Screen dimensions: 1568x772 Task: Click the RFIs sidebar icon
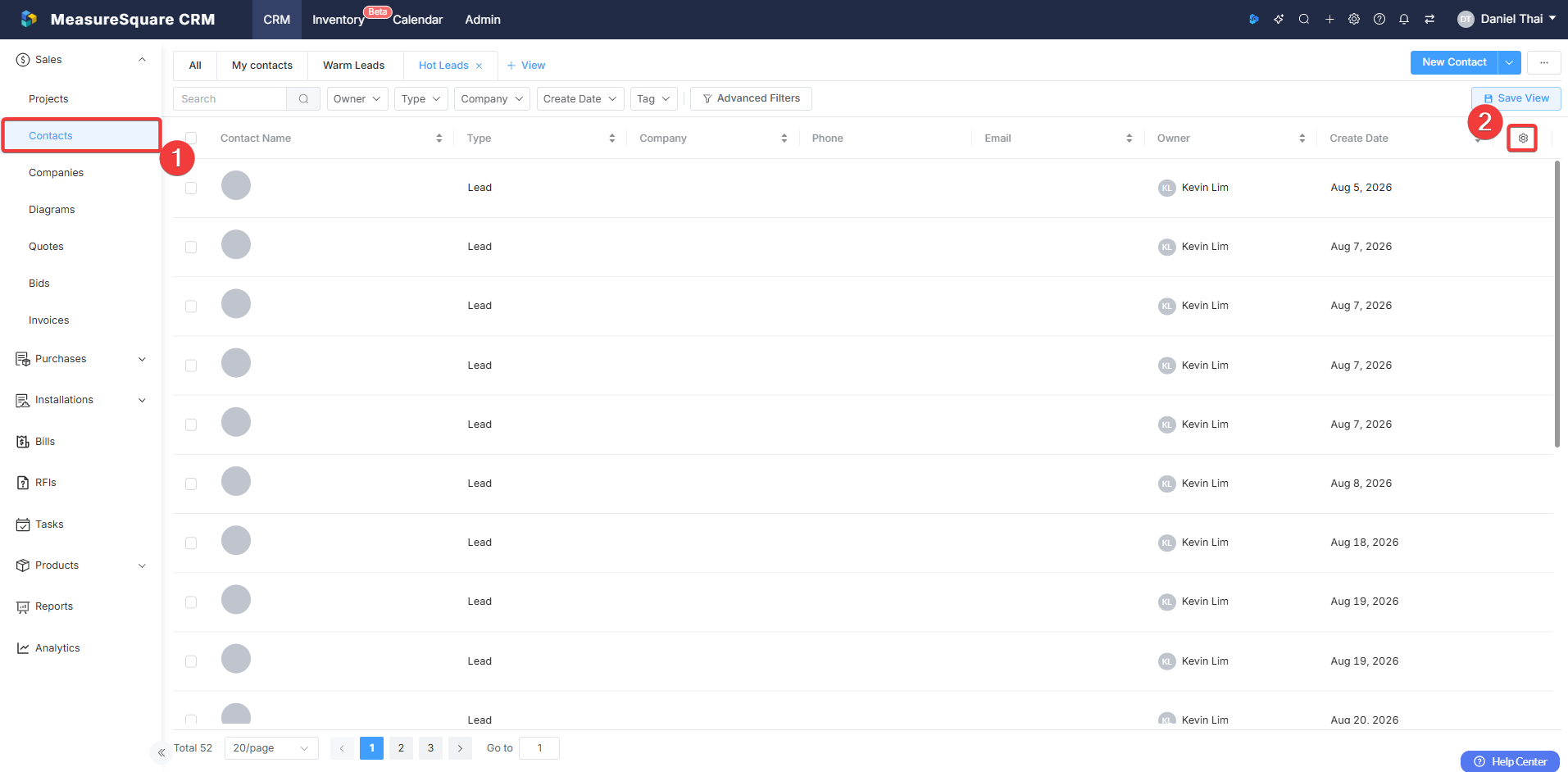pyautogui.click(x=23, y=483)
